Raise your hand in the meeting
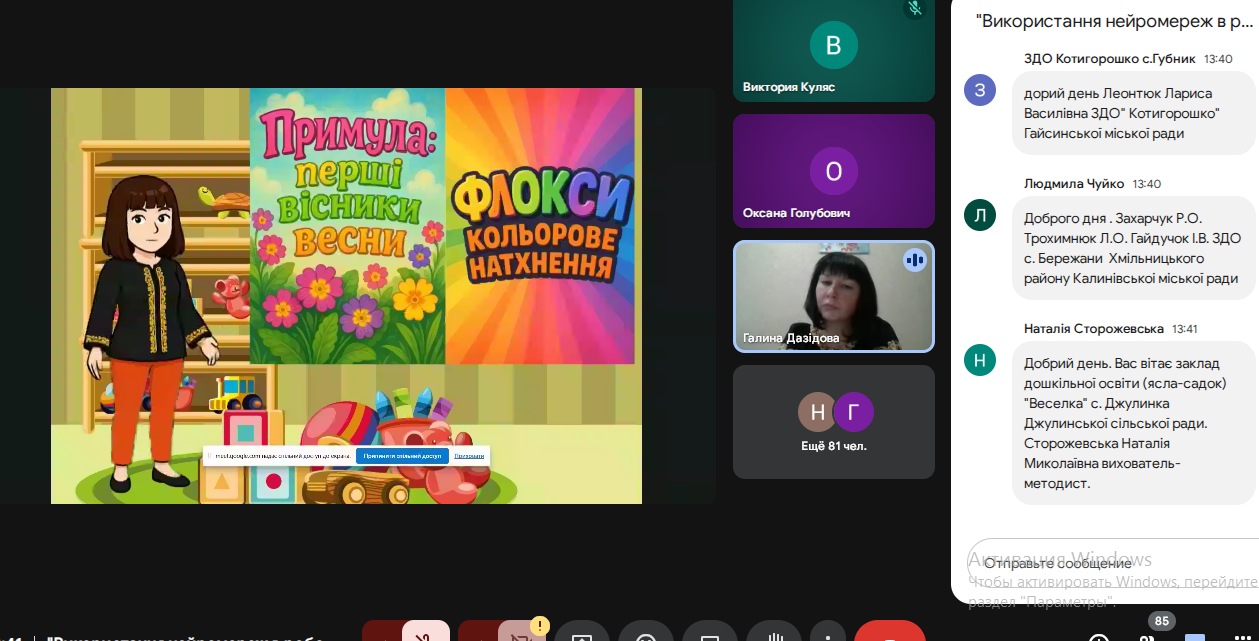This screenshot has width=1259, height=641. [774, 634]
